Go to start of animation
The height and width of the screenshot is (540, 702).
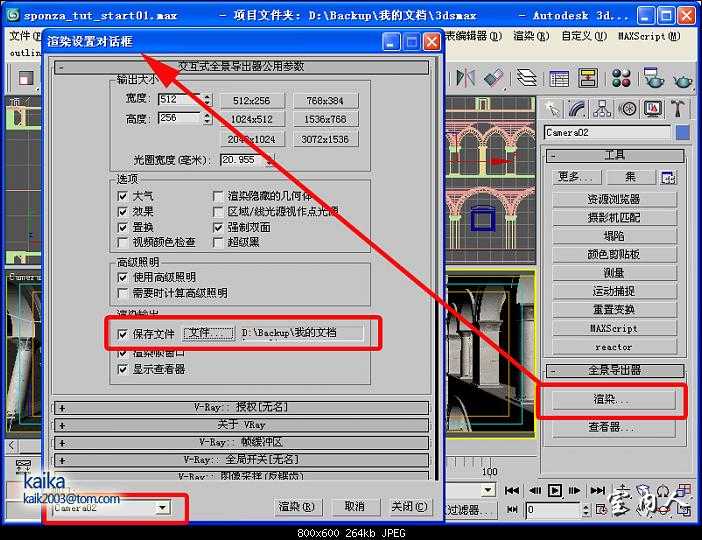512,491
